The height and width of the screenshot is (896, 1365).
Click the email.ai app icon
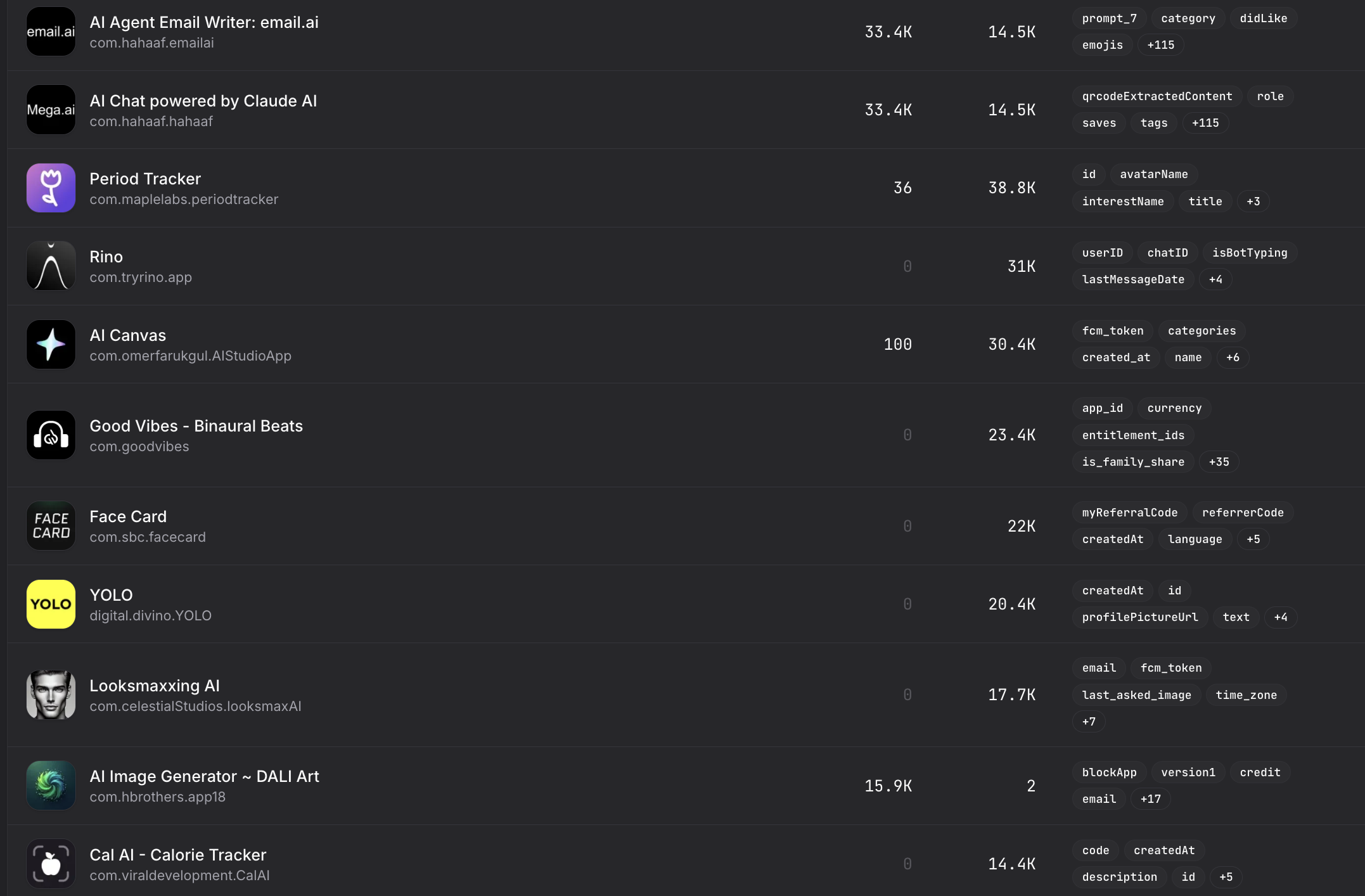(51, 32)
